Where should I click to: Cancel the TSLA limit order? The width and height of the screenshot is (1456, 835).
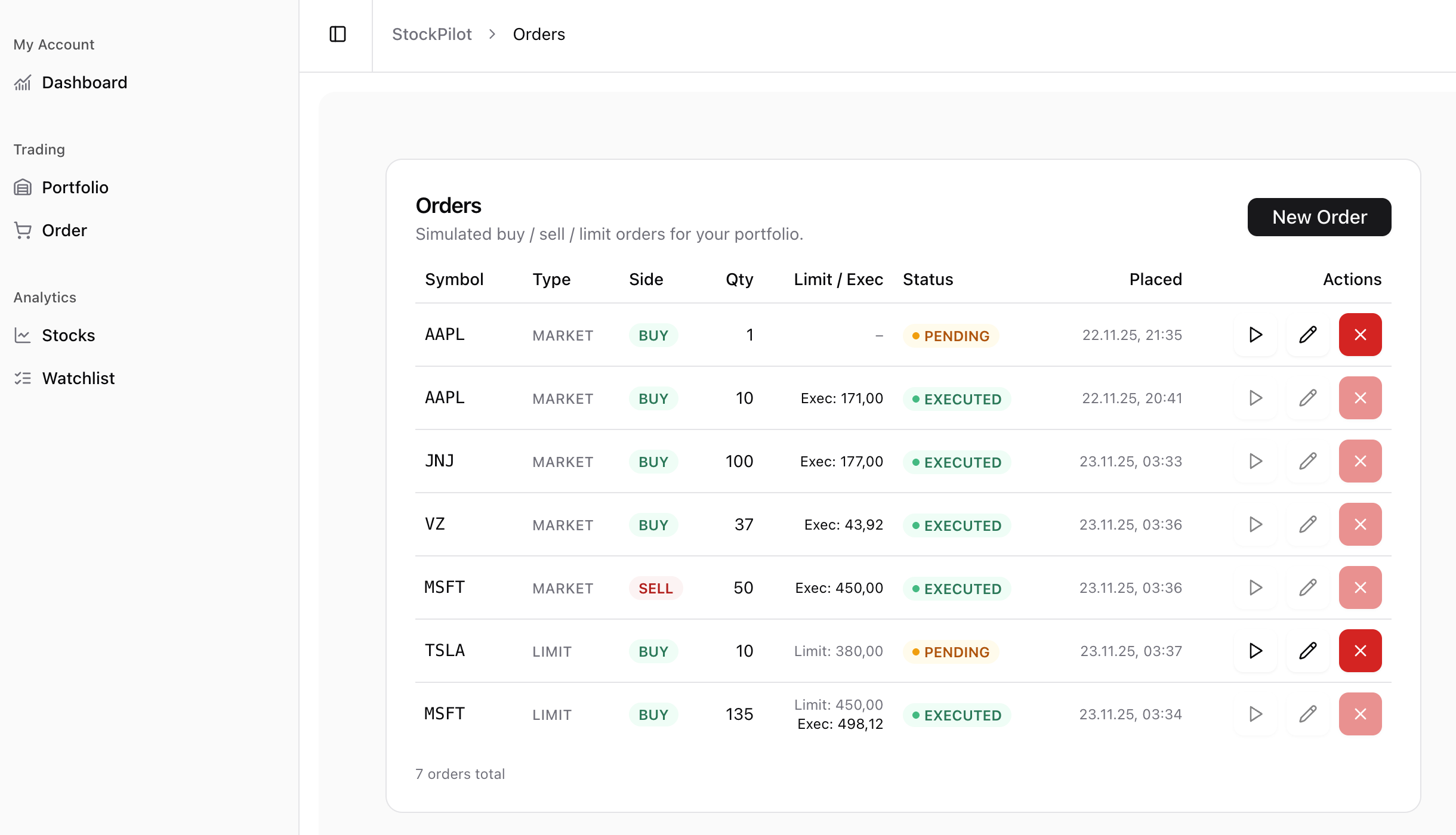tap(1360, 651)
